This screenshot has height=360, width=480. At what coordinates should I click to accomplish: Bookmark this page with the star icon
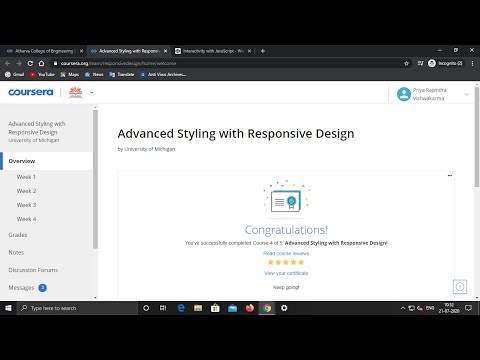(x=406, y=63)
